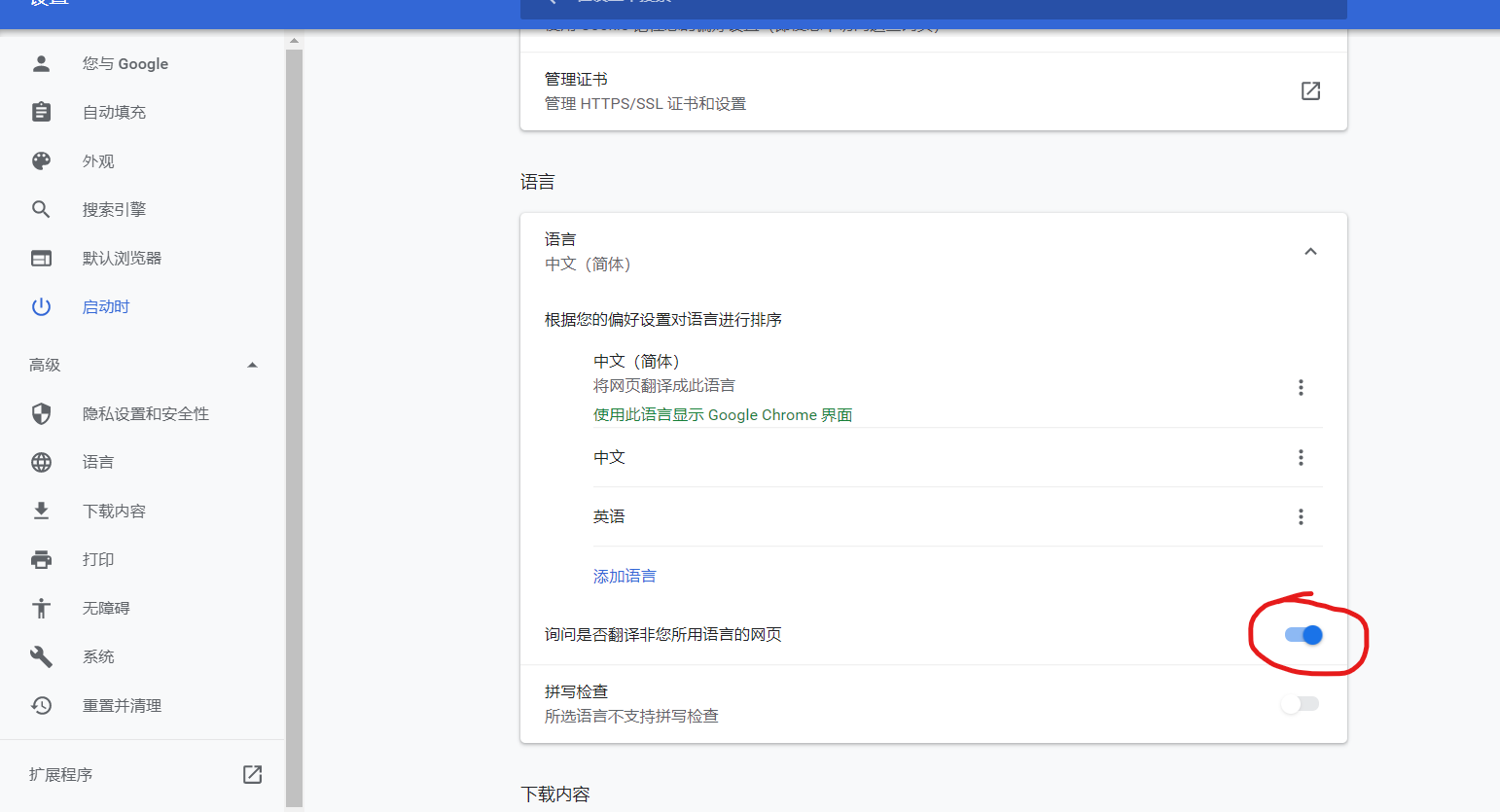Select the 启动时 startup menu item
Screen dimensions: 1500x812
click(105, 306)
